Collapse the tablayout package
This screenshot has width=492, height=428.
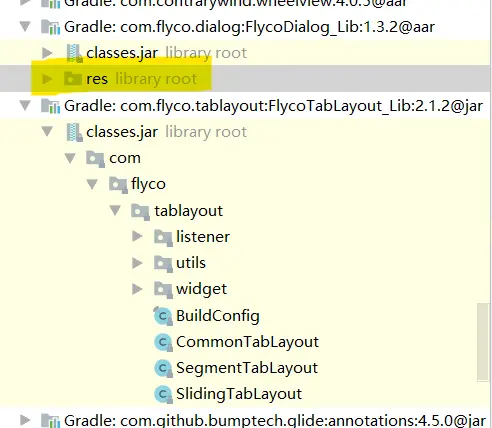[x=115, y=210]
